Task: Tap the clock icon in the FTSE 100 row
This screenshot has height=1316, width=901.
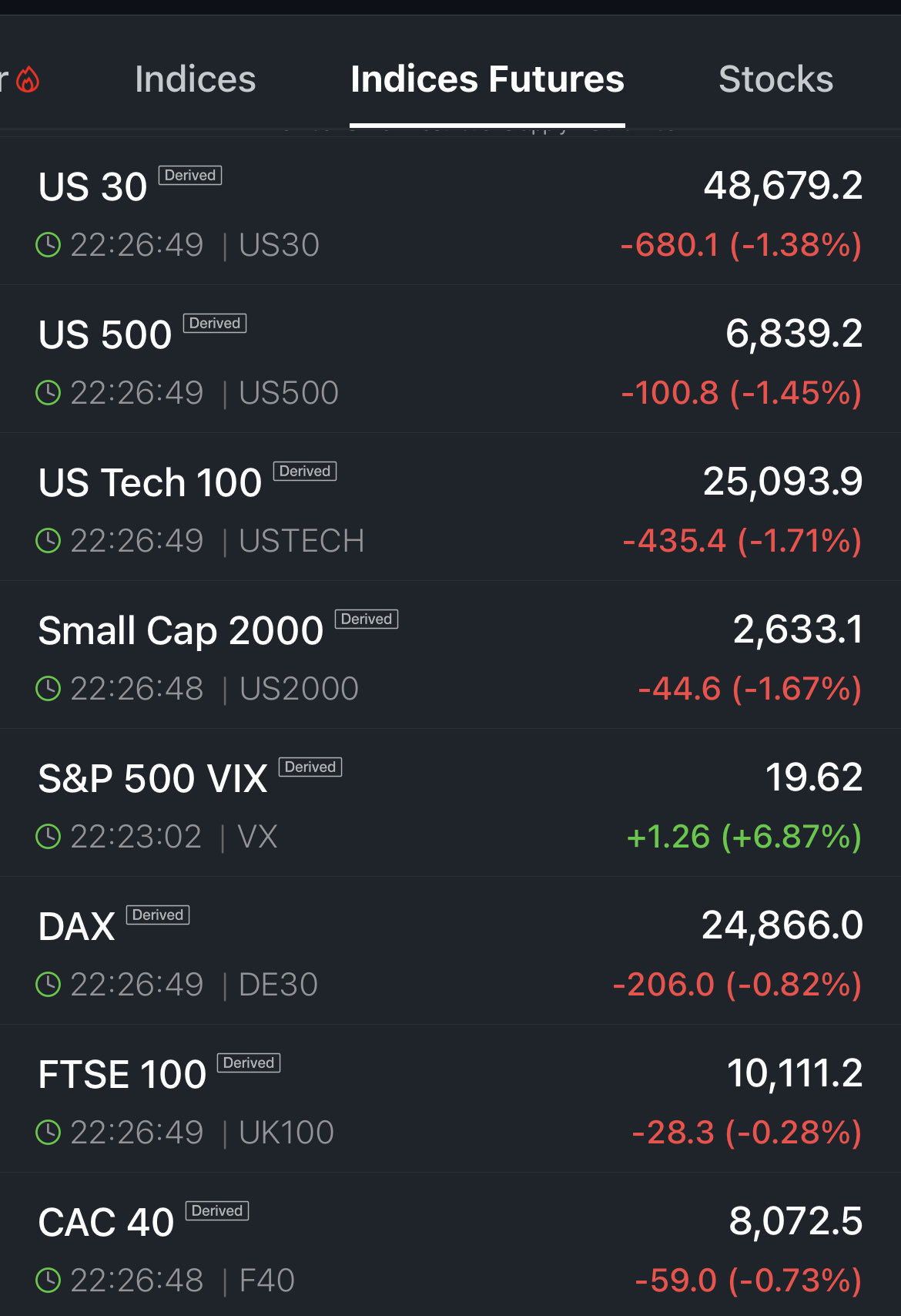Action: 49,1133
